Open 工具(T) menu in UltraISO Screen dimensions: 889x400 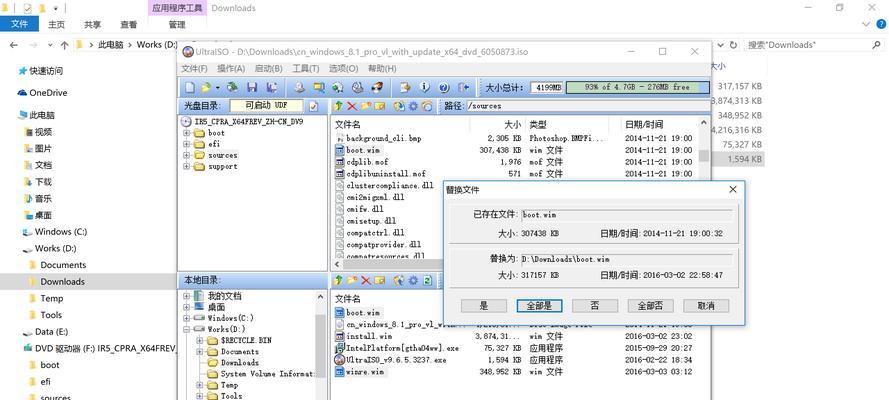(306, 69)
